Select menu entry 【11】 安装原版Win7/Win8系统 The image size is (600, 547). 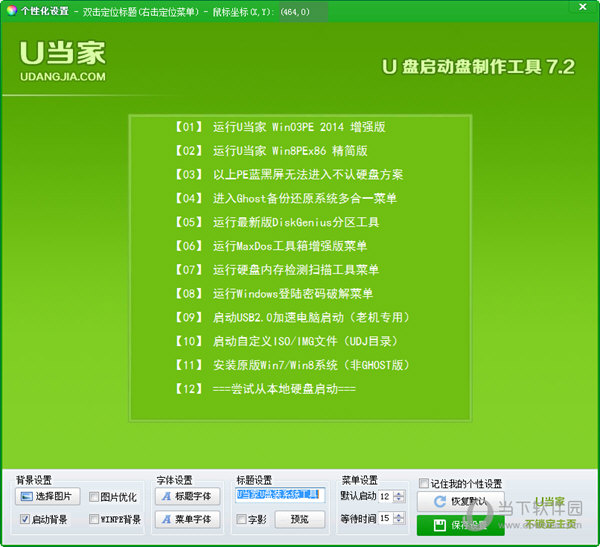pyautogui.click(x=292, y=365)
